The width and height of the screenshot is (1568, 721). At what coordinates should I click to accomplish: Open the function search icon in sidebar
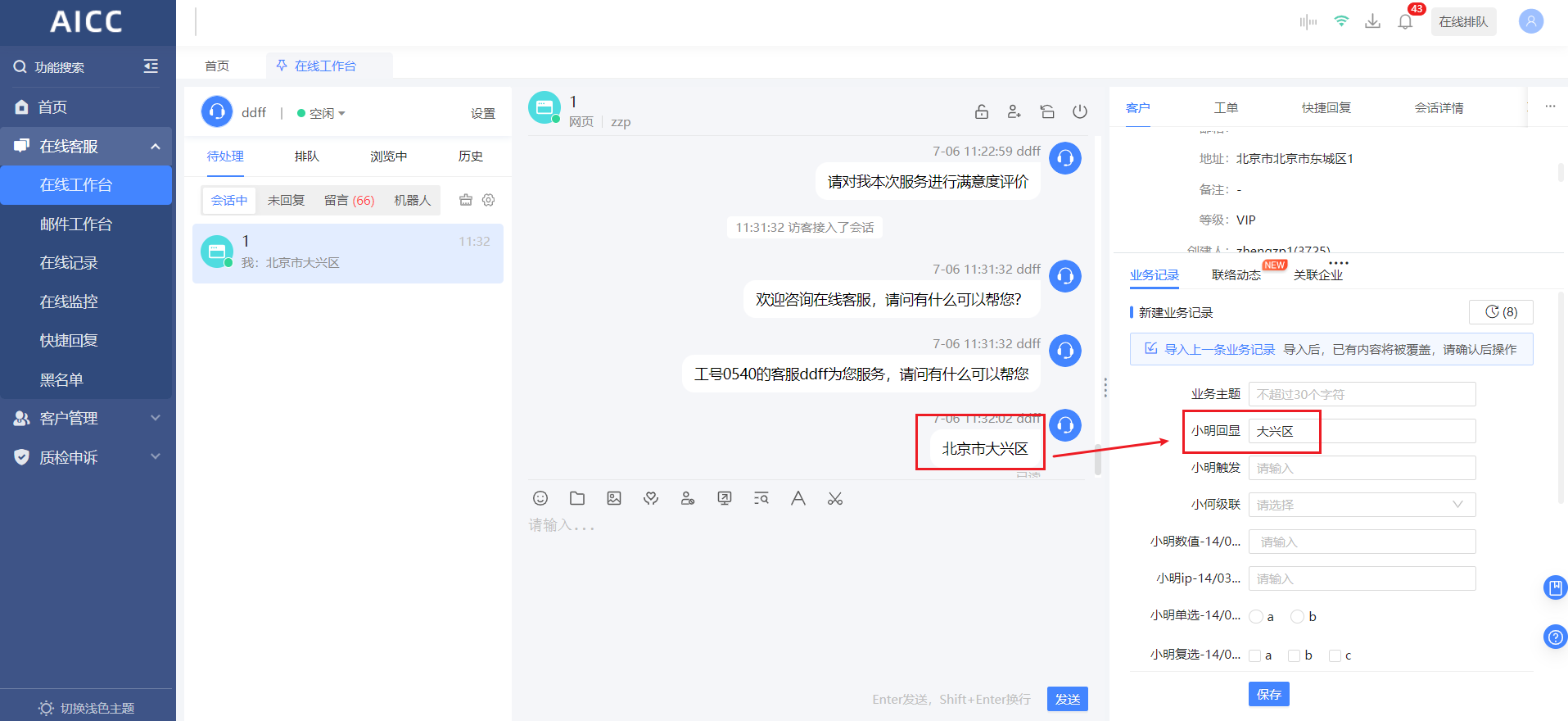coord(20,67)
